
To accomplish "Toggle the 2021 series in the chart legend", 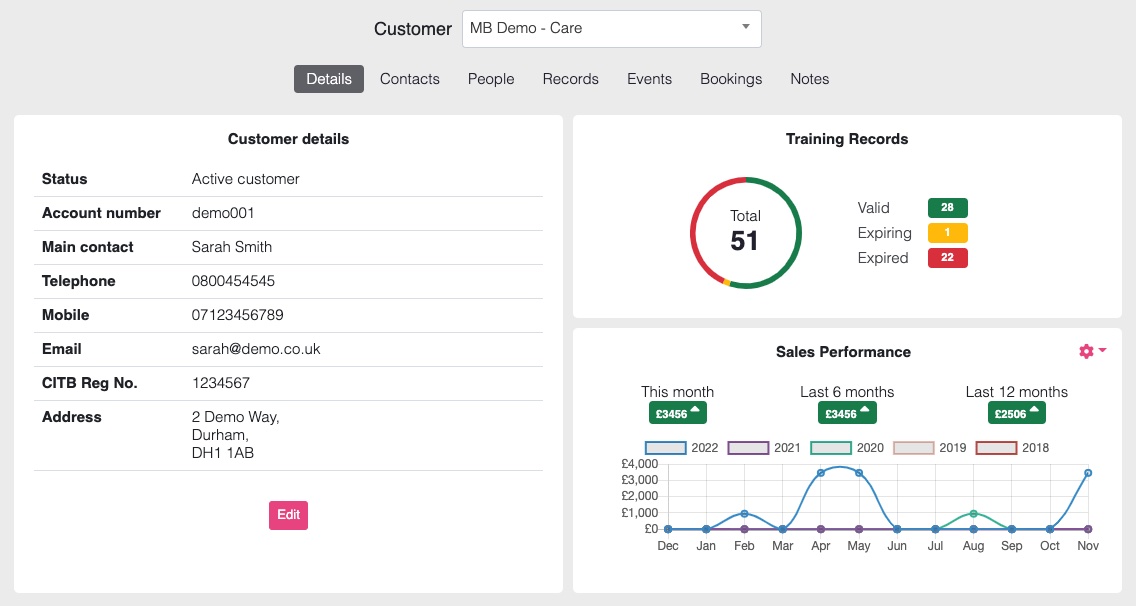I will tap(747, 448).
